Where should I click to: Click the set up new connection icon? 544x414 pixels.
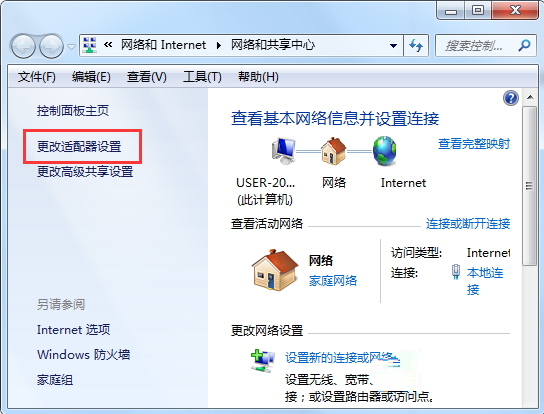click(263, 361)
